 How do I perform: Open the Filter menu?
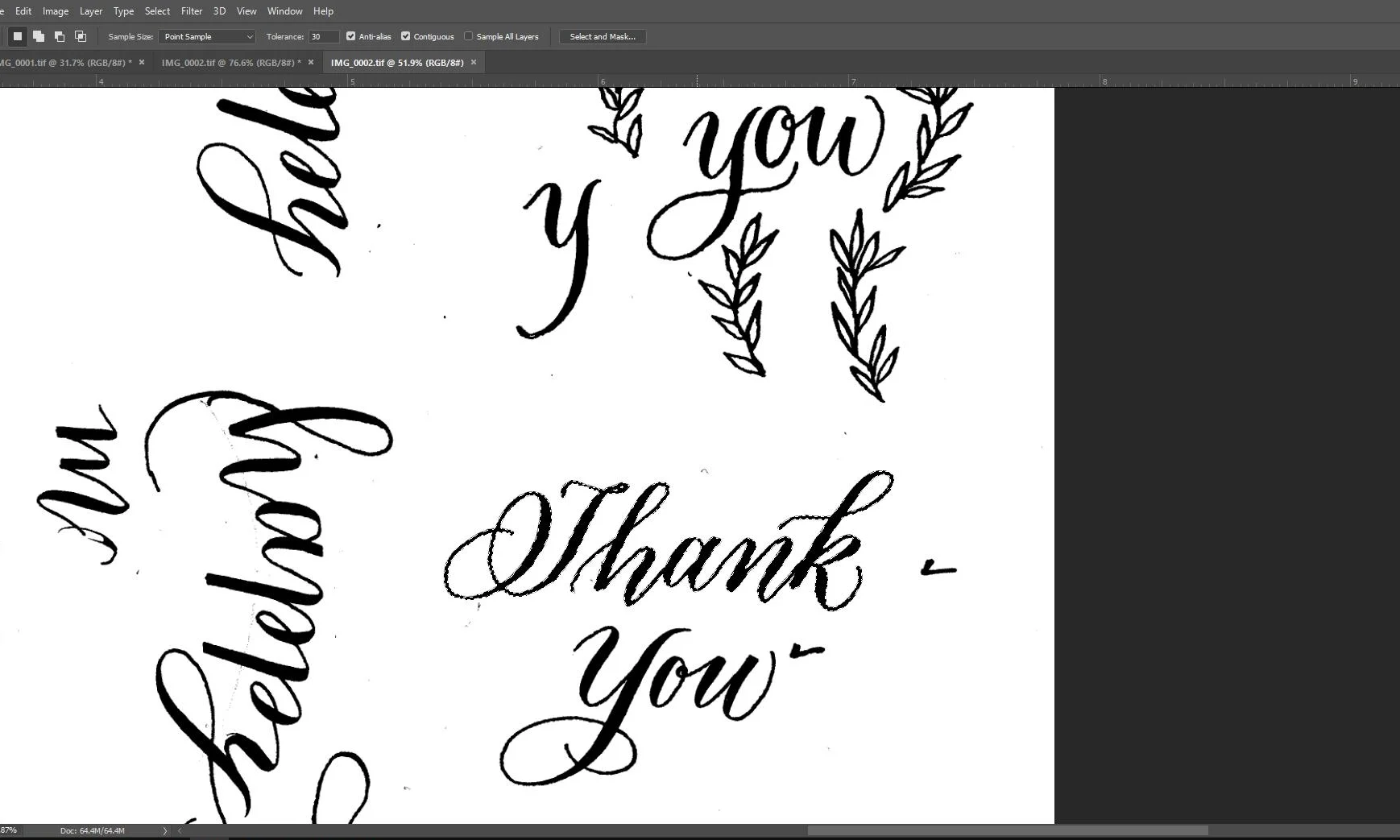(x=191, y=10)
